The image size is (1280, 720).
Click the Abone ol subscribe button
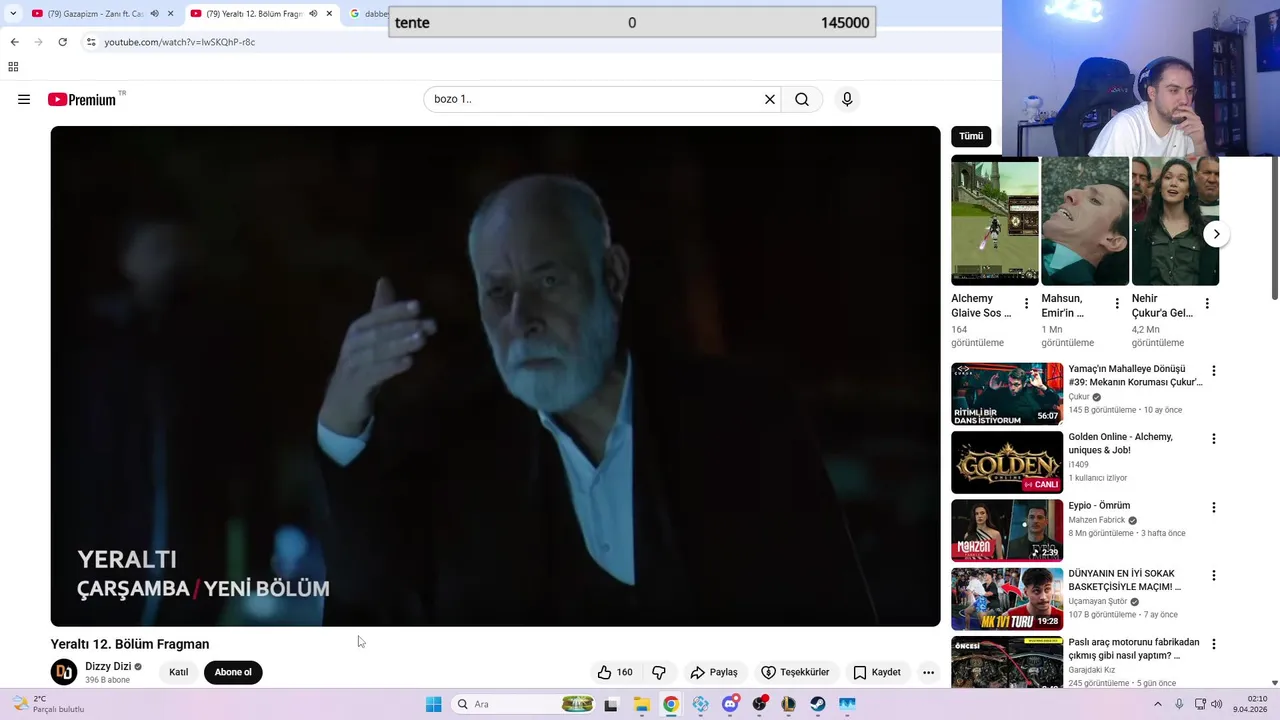[x=233, y=672]
